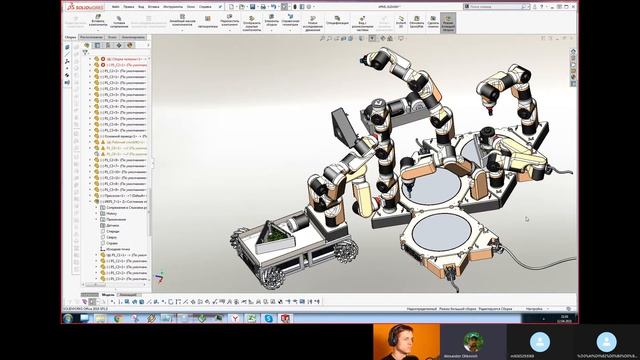Click Take Snapshot (Сделать снимок) icon
Viewport: 640px width, 360px height.
433,18
